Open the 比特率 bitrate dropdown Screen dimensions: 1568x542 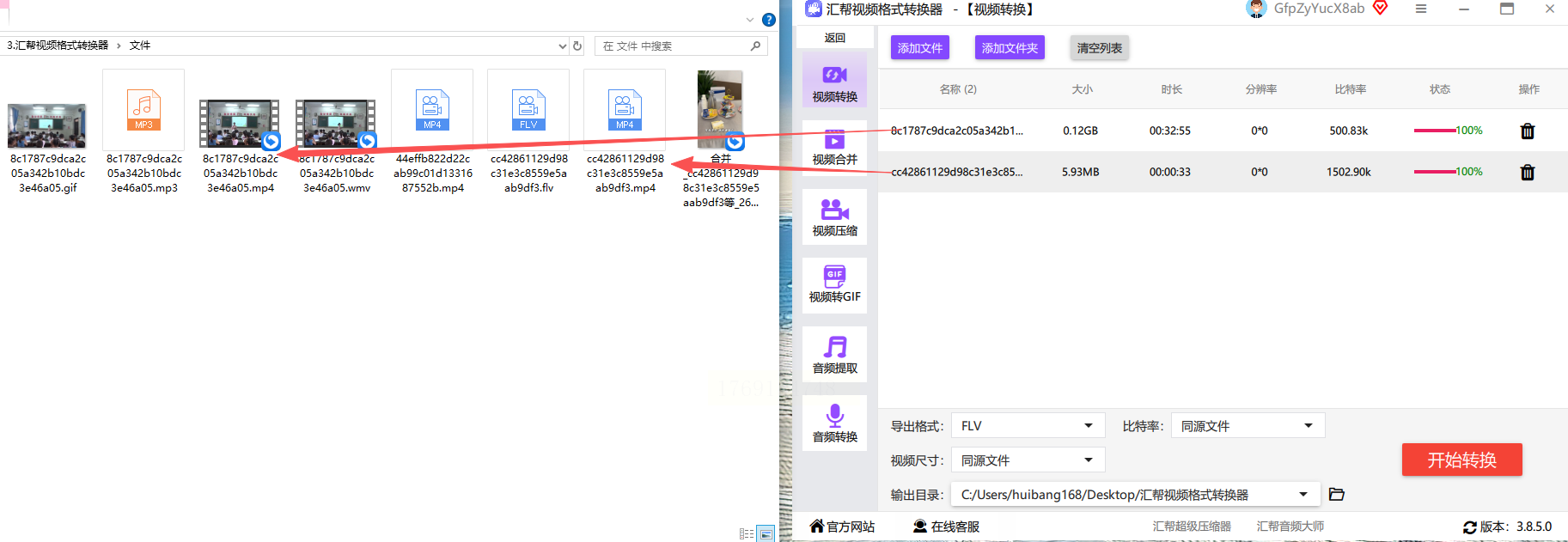click(1248, 426)
